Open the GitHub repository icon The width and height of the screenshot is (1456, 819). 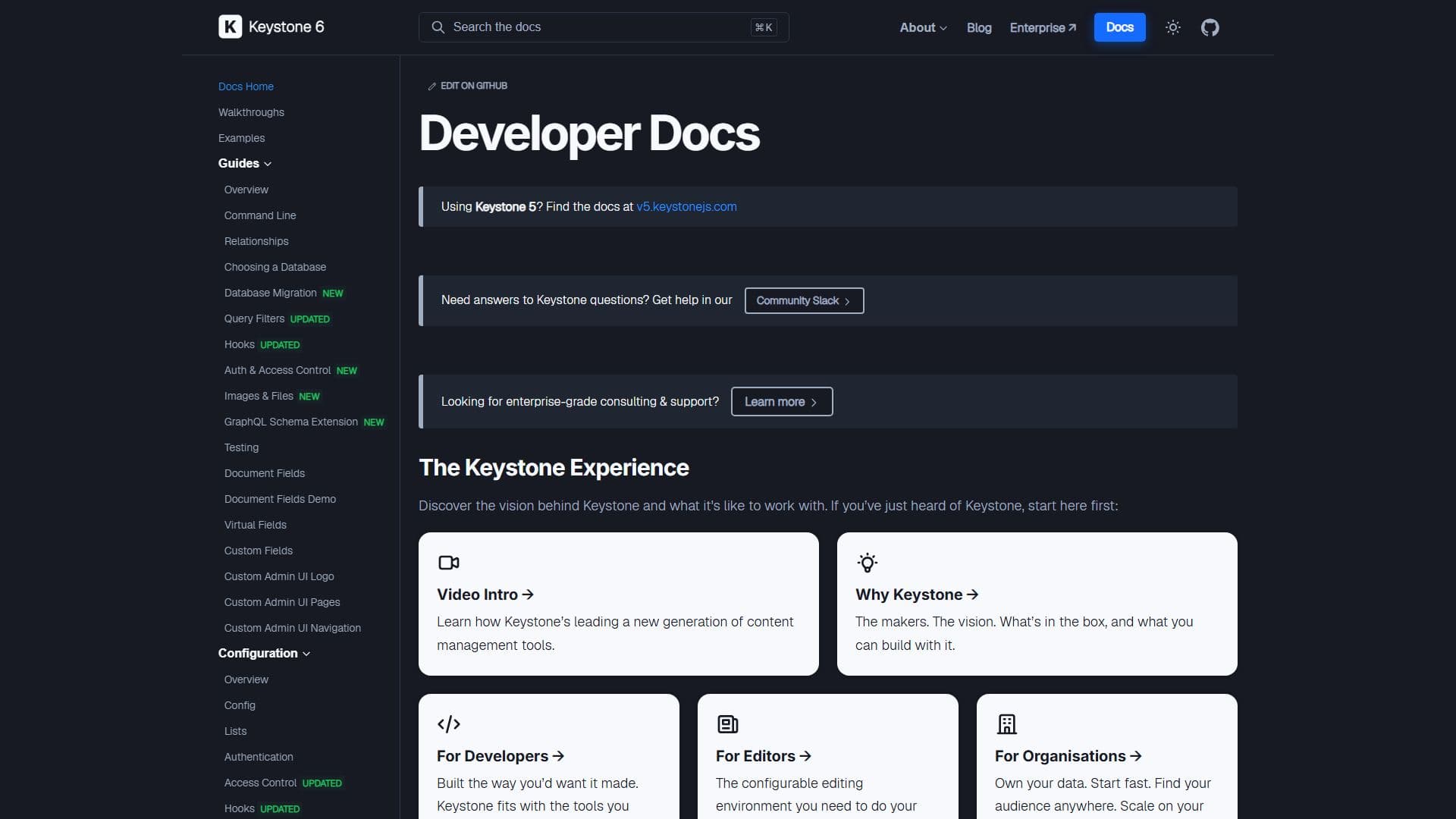1210,27
